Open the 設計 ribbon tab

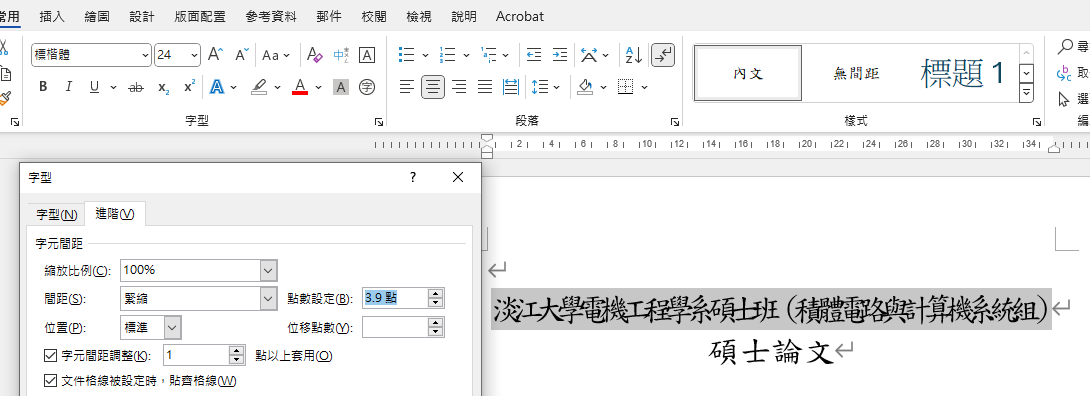(x=142, y=16)
